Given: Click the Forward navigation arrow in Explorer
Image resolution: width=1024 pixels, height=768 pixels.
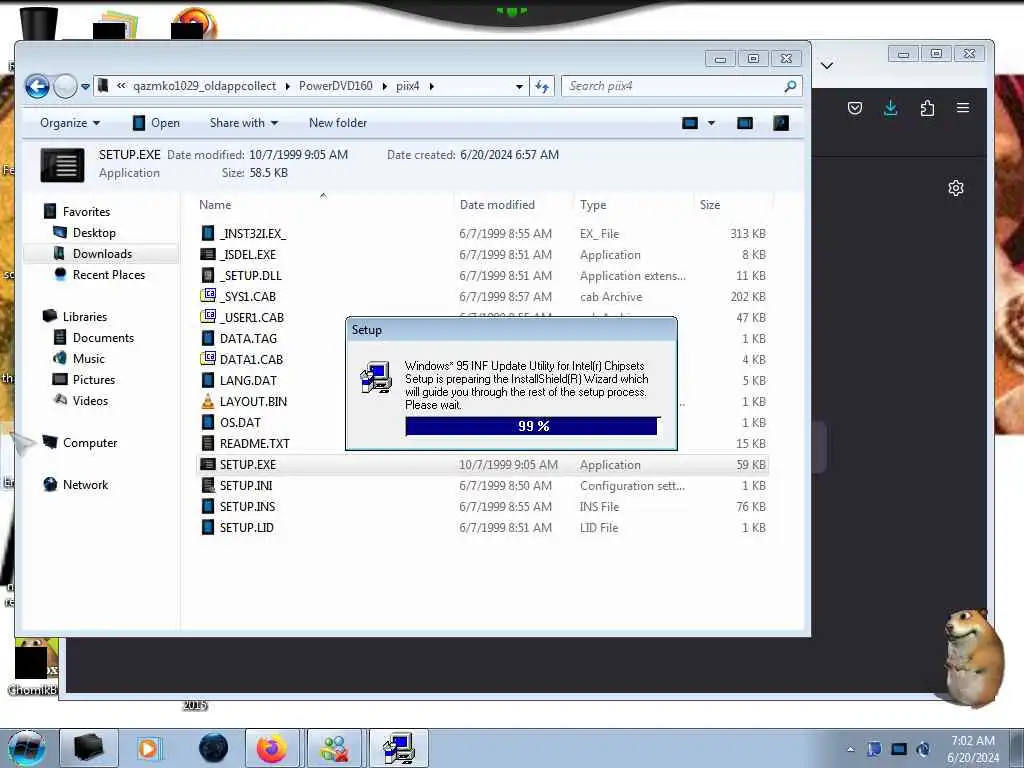Looking at the screenshot, I should (65, 86).
